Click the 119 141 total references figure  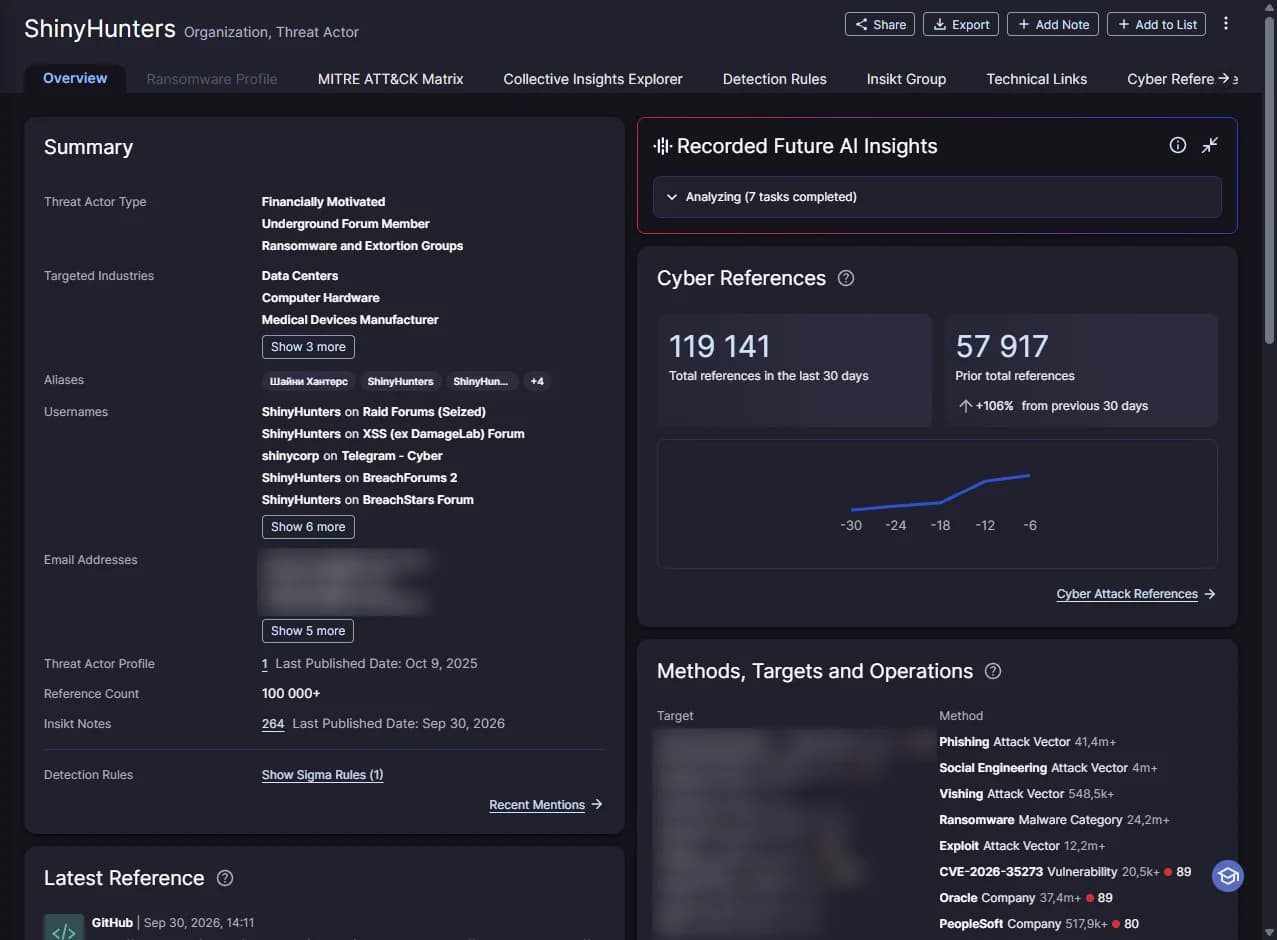tap(720, 346)
